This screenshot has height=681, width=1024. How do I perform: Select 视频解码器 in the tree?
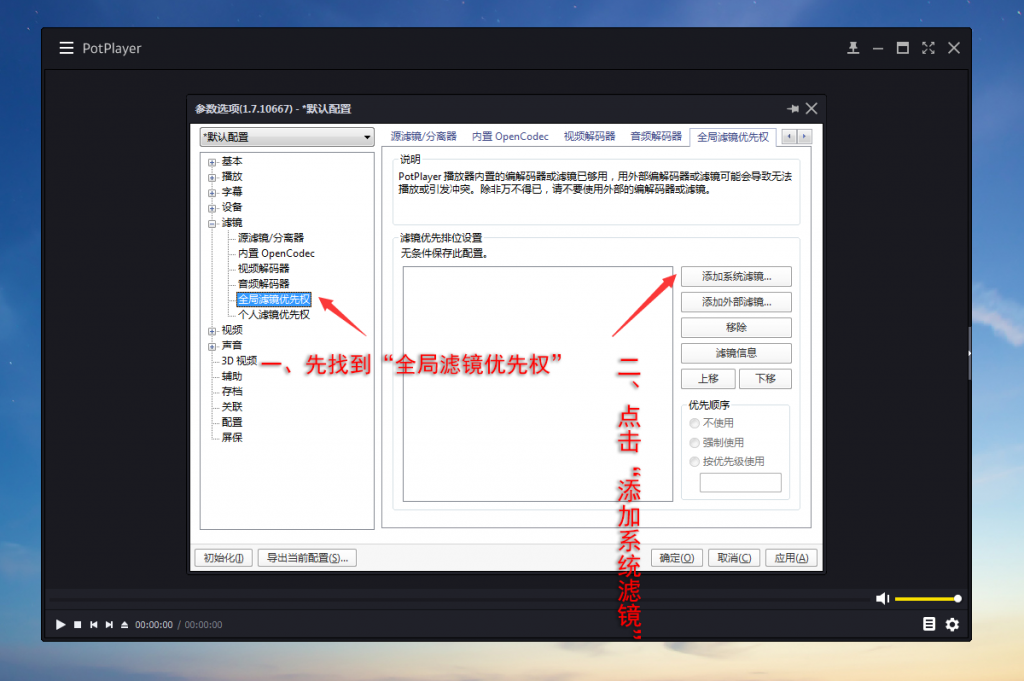coord(263,268)
